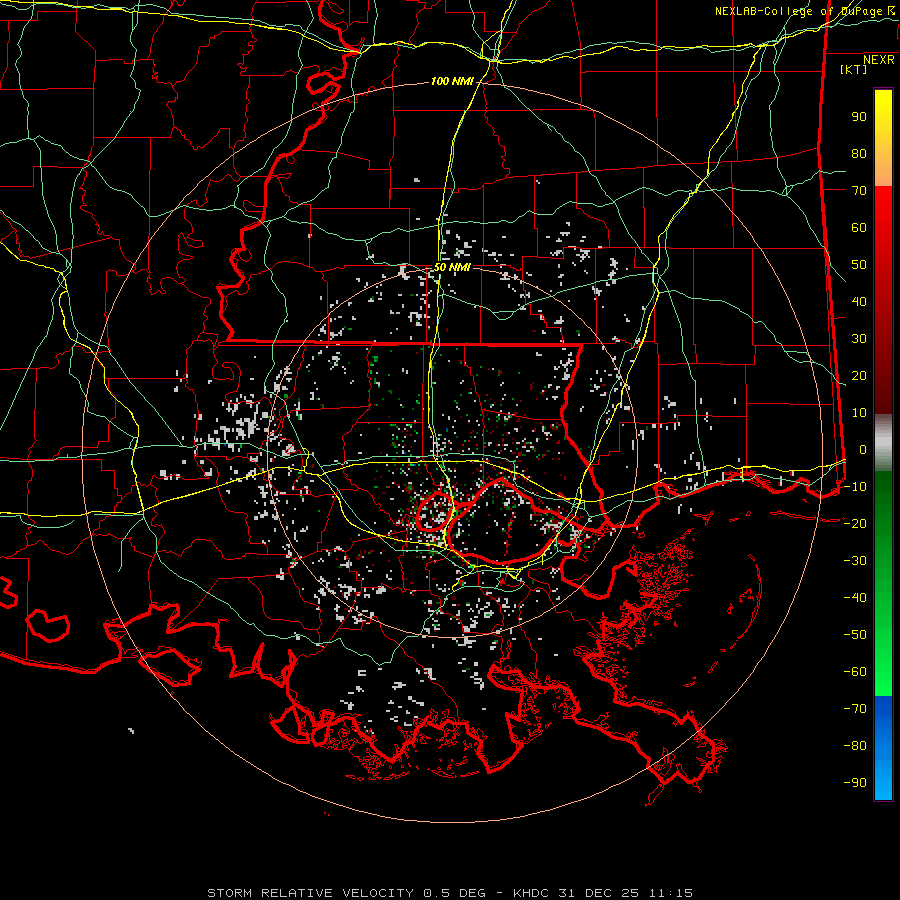Click the 40 knot scale label
Screen dimensions: 900x900
859,301
